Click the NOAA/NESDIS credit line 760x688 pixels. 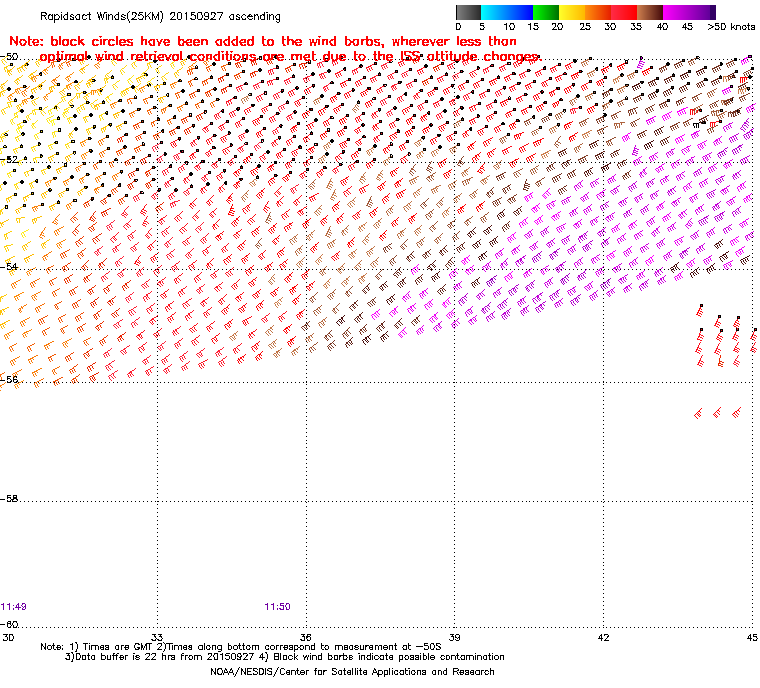pos(352,672)
